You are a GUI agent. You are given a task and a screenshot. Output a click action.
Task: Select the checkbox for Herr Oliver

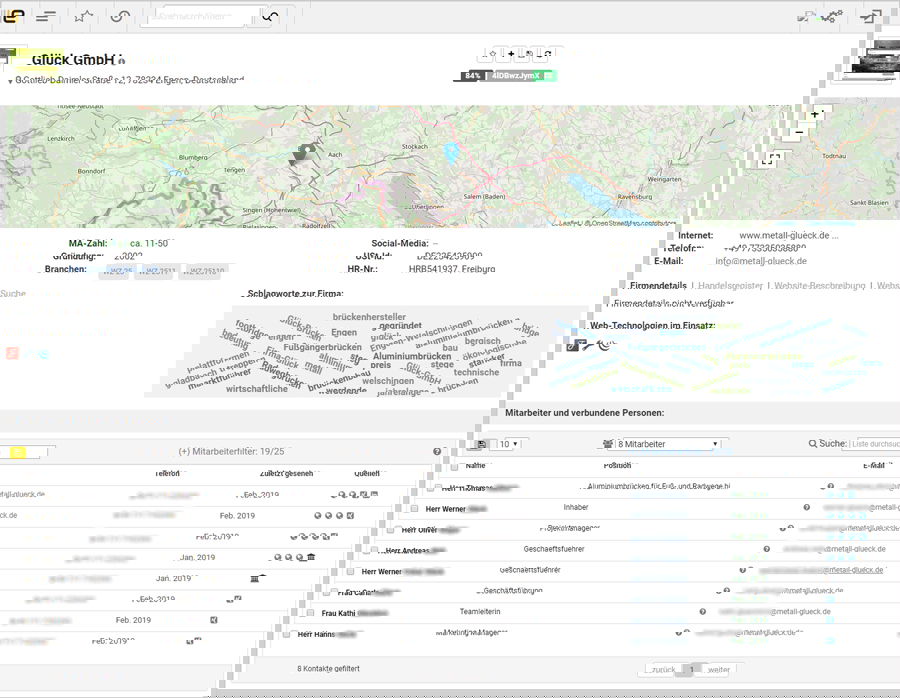391,530
